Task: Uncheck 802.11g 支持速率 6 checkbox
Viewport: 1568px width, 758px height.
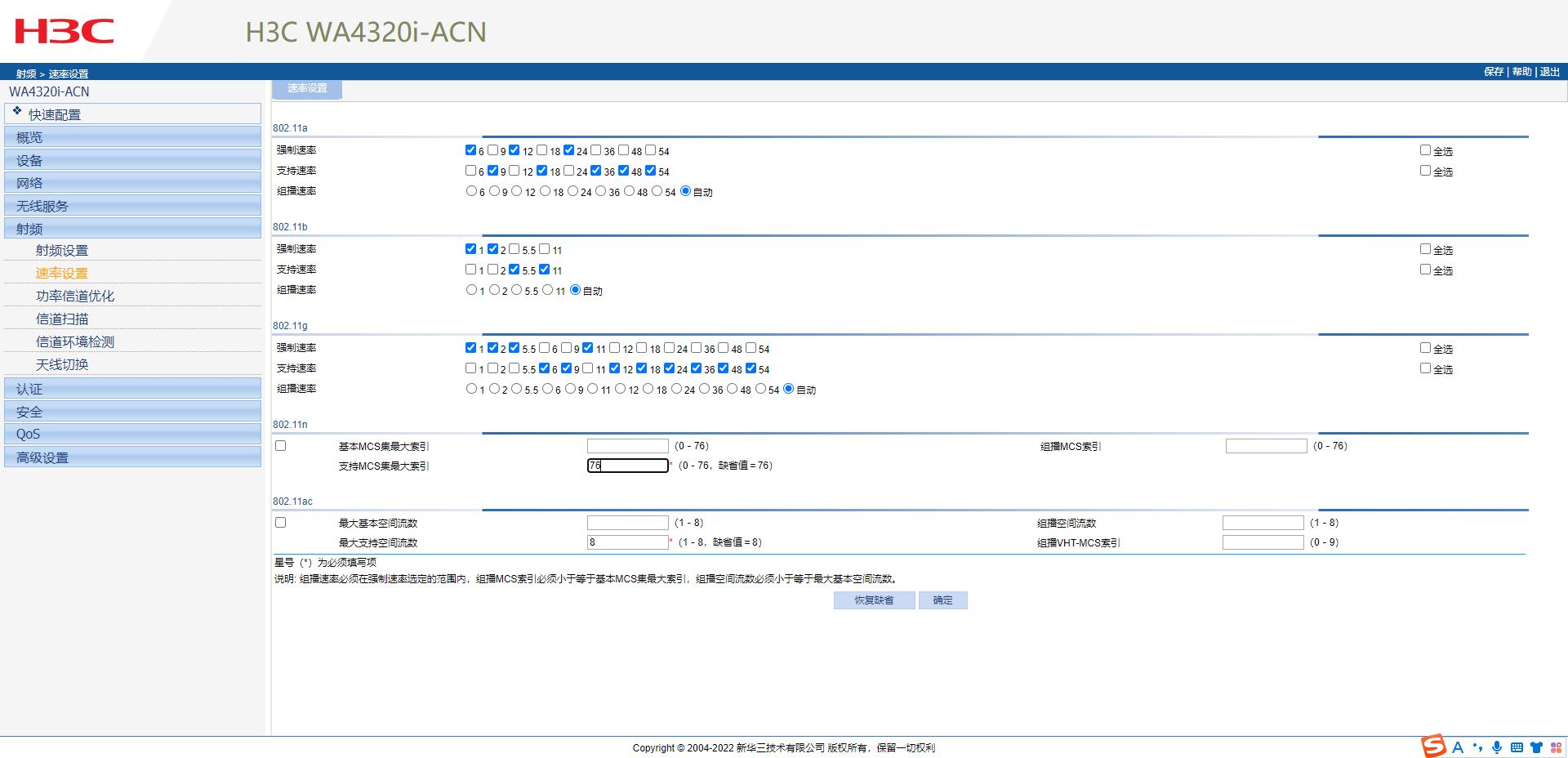Action: (545, 368)
